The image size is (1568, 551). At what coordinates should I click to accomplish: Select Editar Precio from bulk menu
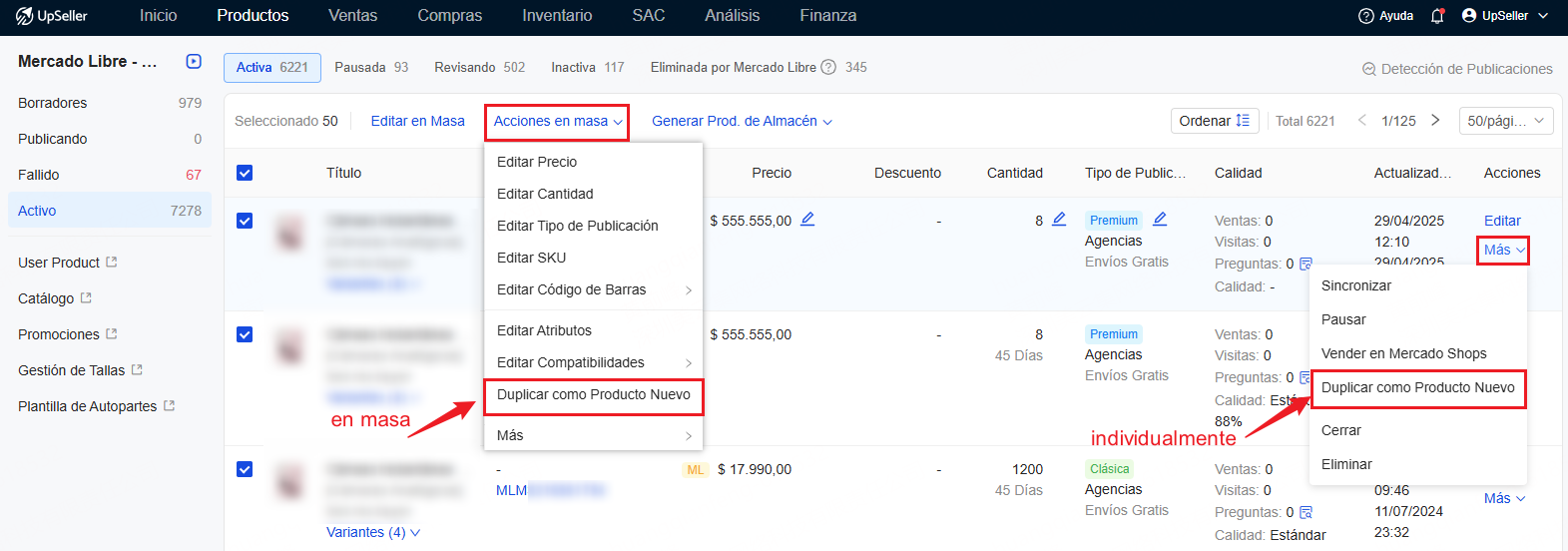[594, 162]
